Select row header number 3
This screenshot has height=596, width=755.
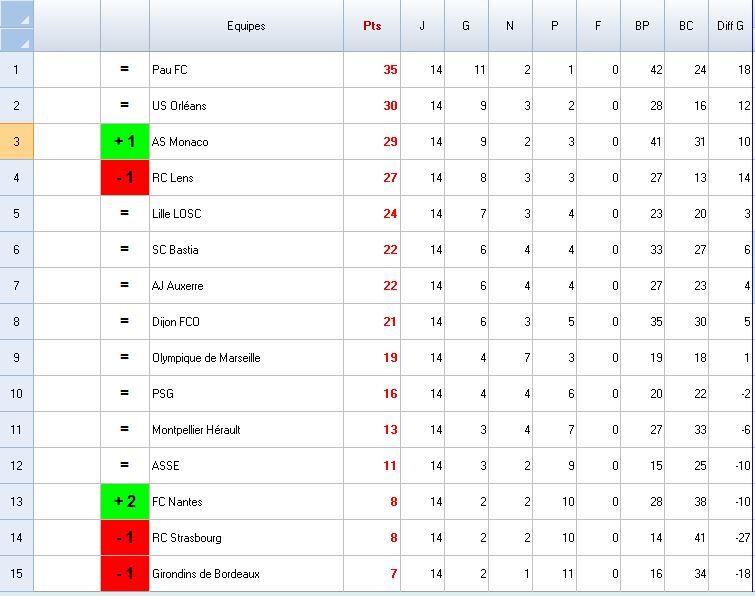(16, 142)
